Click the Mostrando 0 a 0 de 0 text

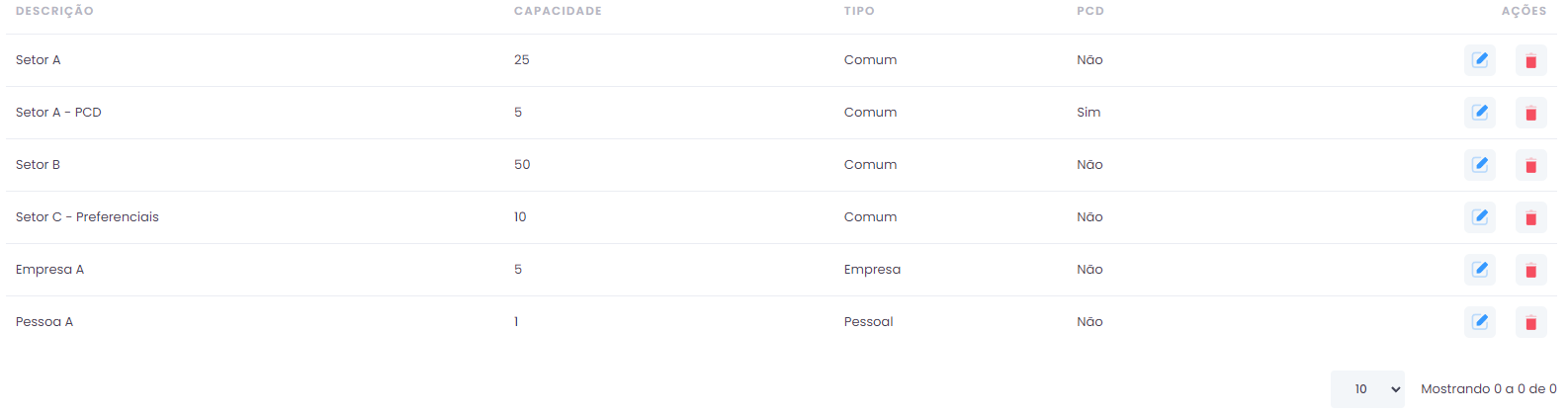pos(1489,389)
